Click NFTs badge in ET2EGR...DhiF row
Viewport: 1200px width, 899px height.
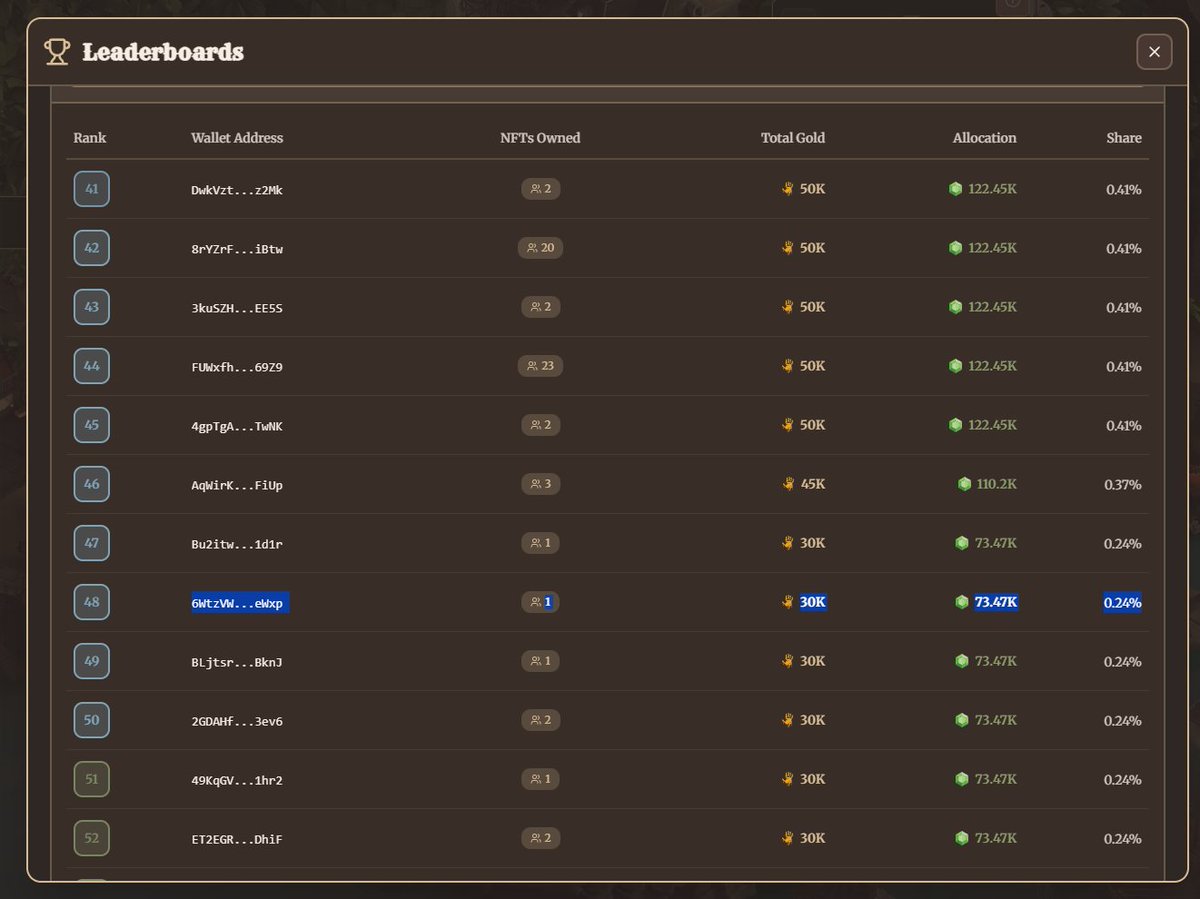pos(541,838)
